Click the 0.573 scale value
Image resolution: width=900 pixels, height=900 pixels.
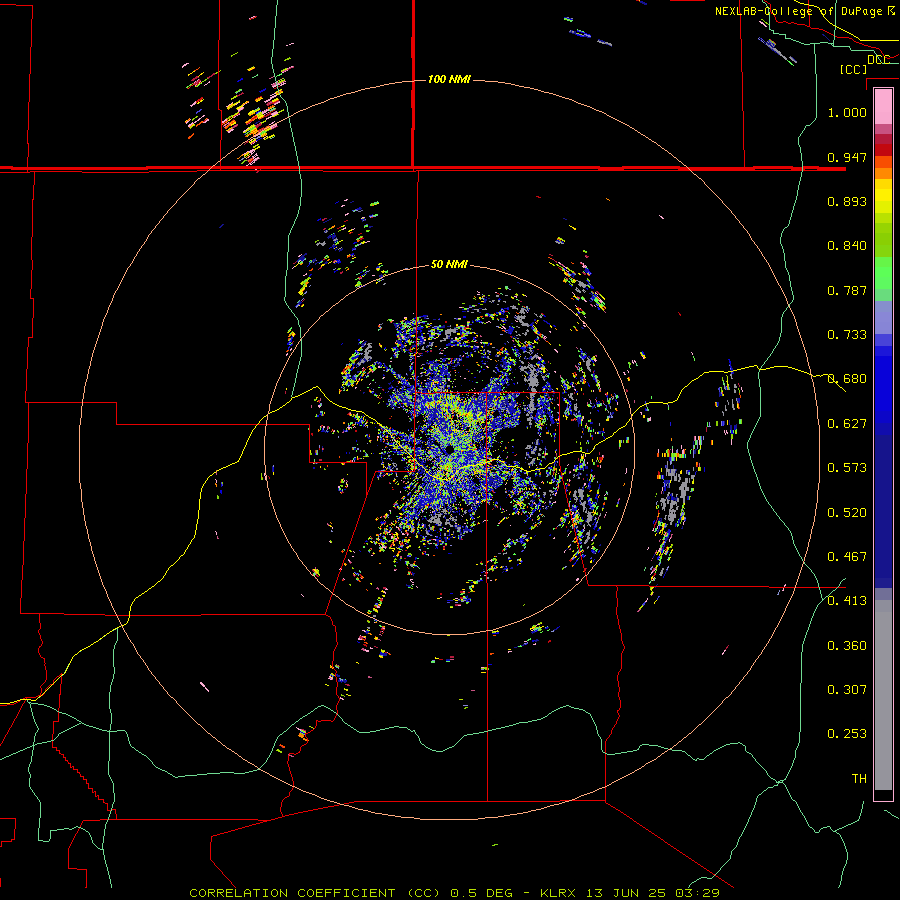click(x=847, y=468)
